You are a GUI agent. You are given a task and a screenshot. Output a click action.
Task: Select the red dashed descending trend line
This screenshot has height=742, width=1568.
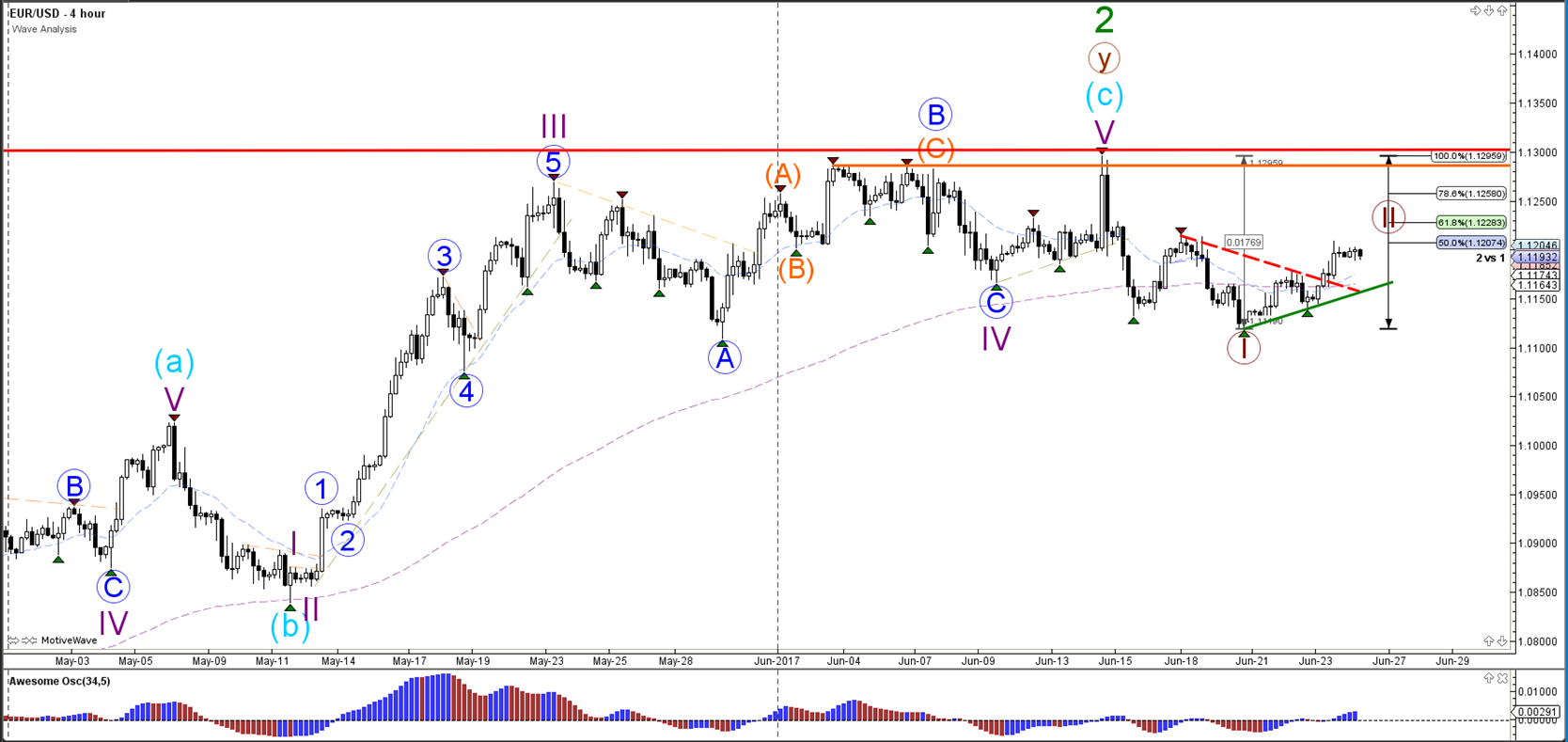pos(1269,261)
